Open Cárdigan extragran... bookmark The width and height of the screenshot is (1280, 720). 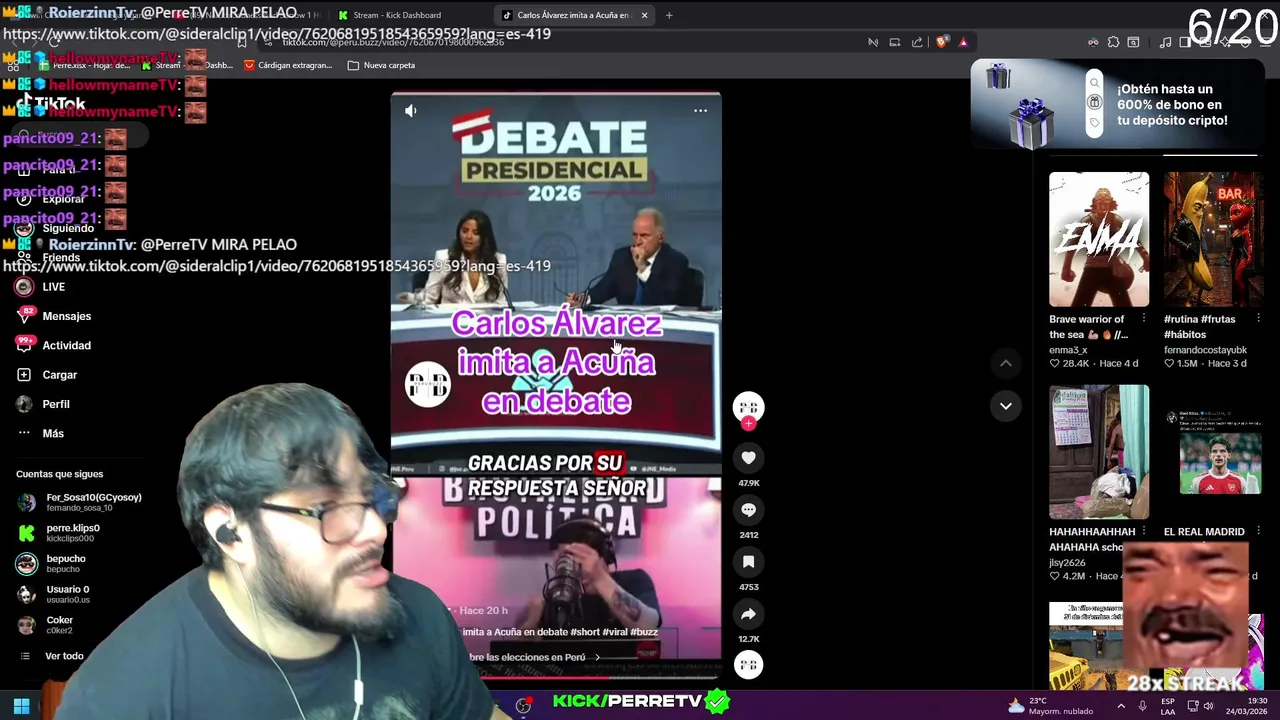tap(287, 65)
